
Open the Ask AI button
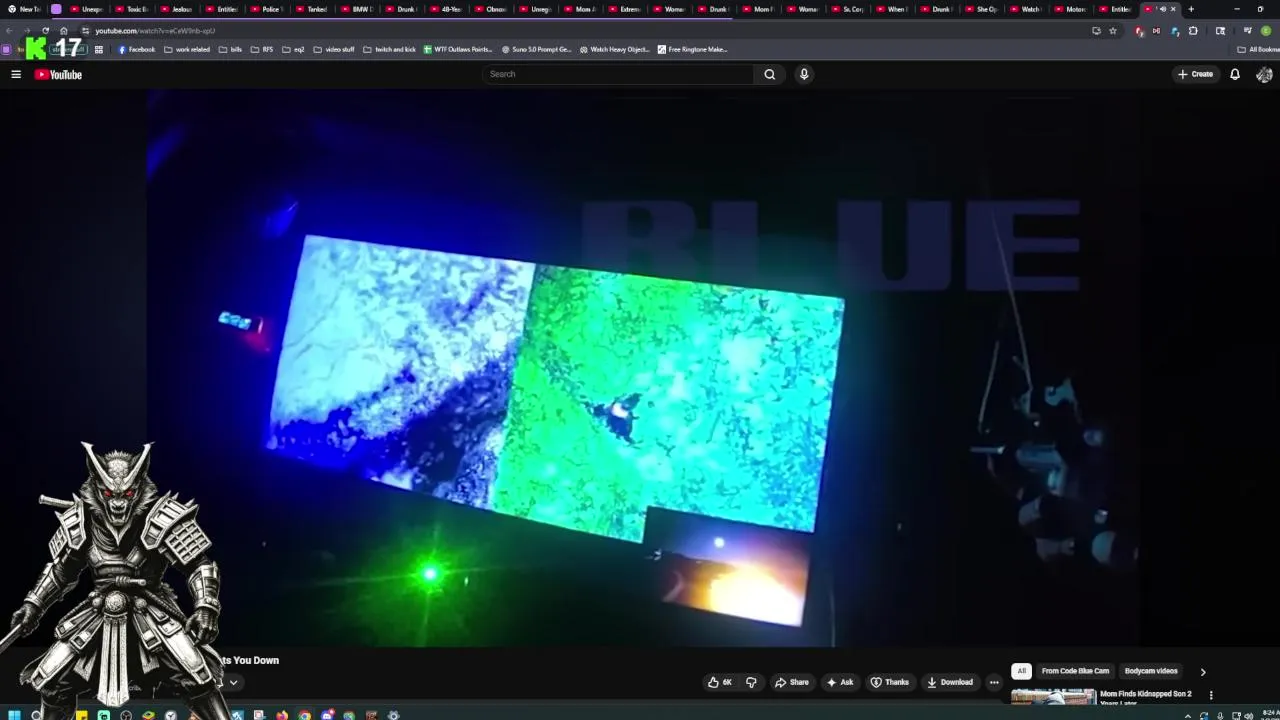840,682
